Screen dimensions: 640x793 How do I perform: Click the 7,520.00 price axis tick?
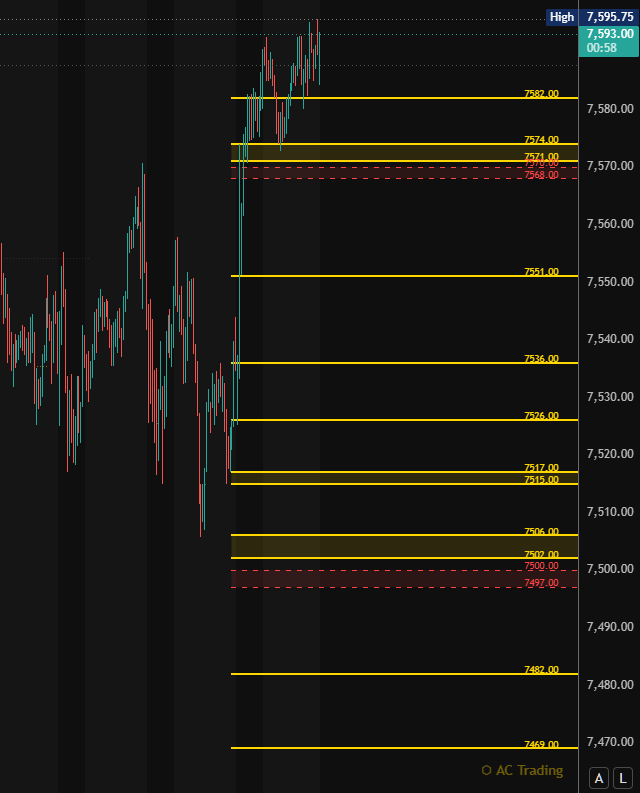610,454
